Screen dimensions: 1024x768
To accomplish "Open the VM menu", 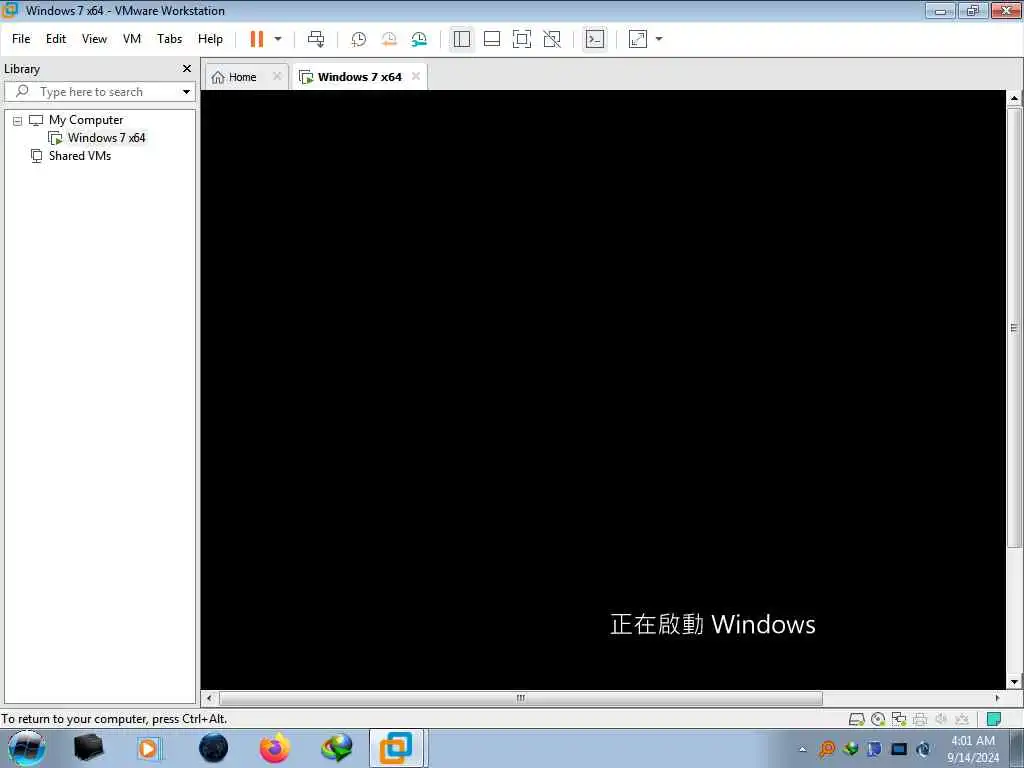I will (x=132, y=39).
